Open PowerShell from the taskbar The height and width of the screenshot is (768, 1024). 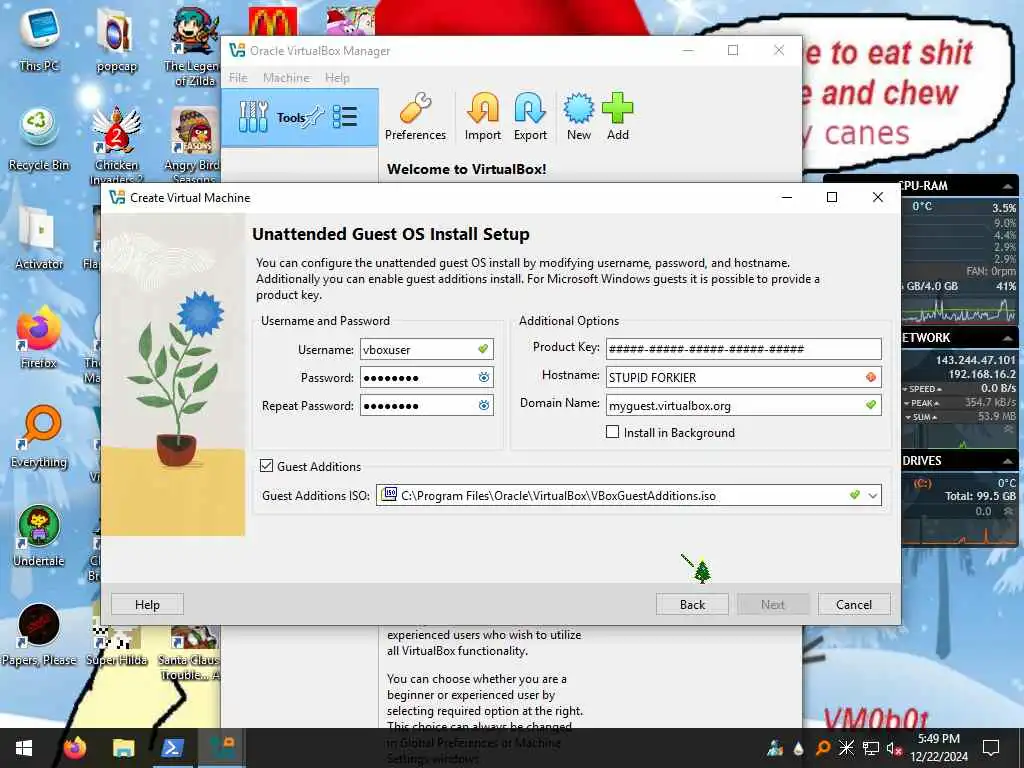172,748
